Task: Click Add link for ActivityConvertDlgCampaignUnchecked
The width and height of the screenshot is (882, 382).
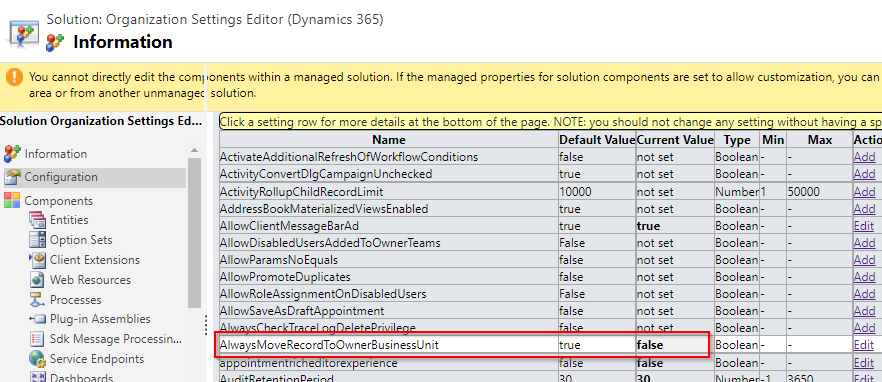Action: [x=865, y=174]
